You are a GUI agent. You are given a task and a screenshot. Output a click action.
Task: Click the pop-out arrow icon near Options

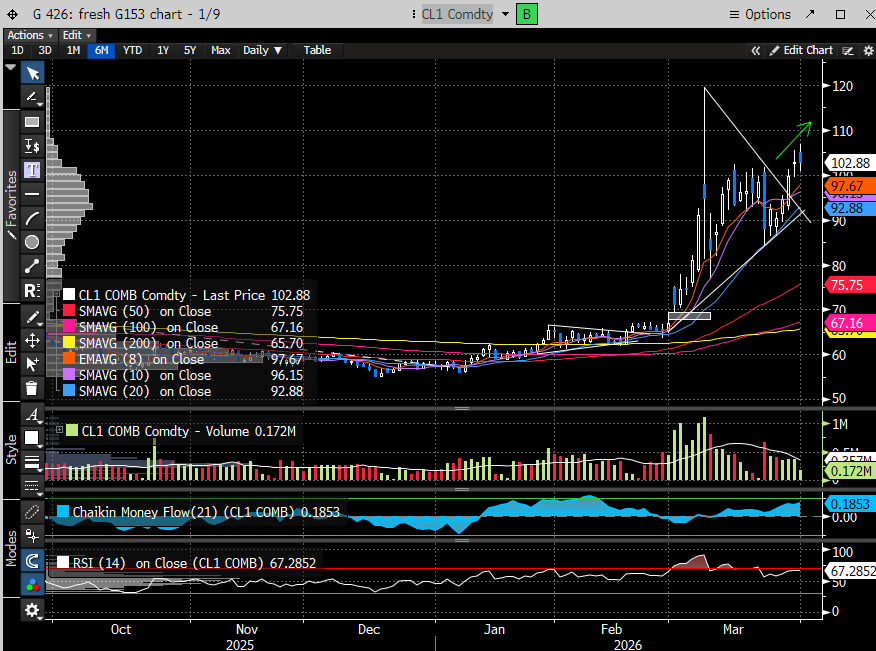[x=810, y=14]
